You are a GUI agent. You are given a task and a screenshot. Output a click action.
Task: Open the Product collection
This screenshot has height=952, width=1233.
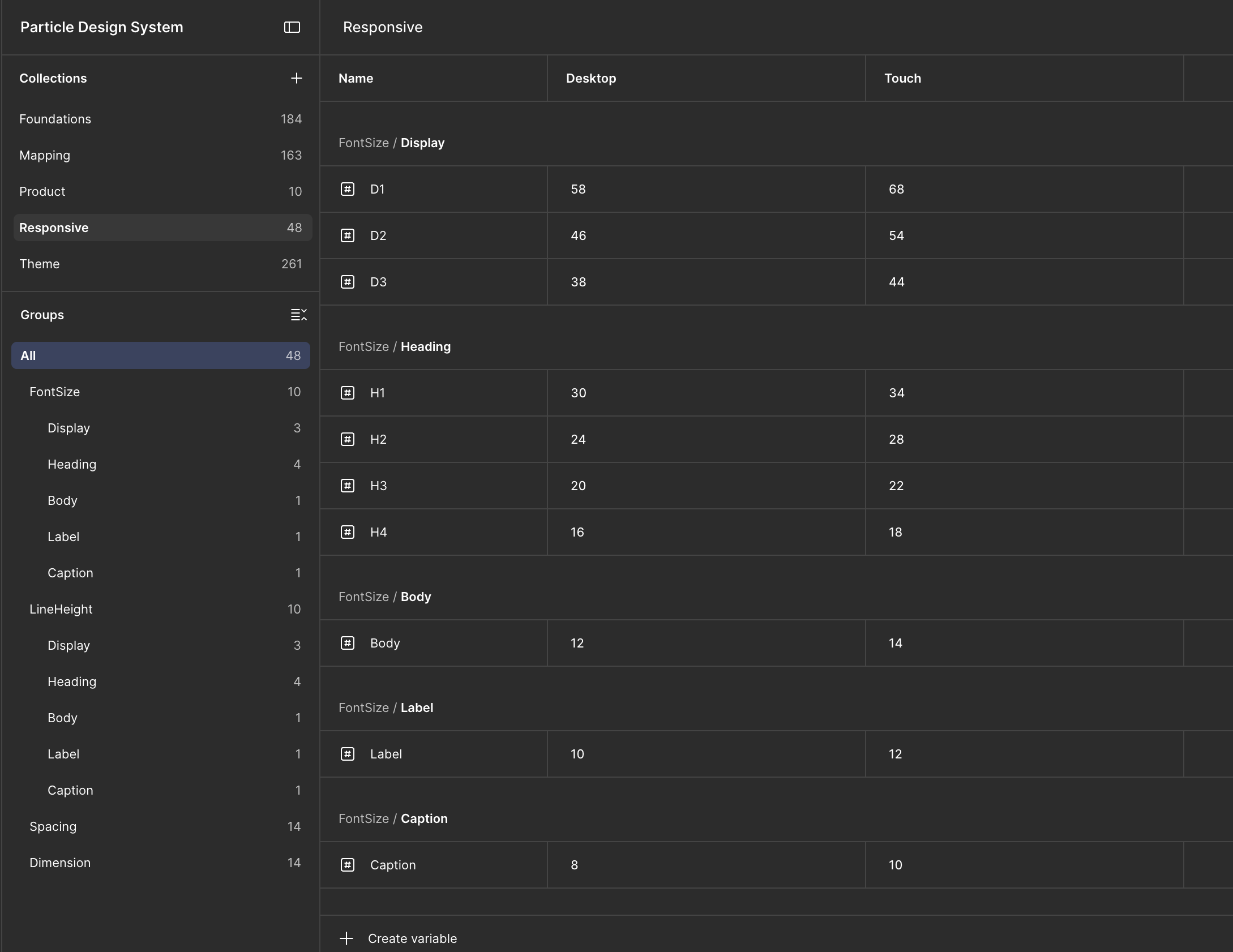point(162,191)
